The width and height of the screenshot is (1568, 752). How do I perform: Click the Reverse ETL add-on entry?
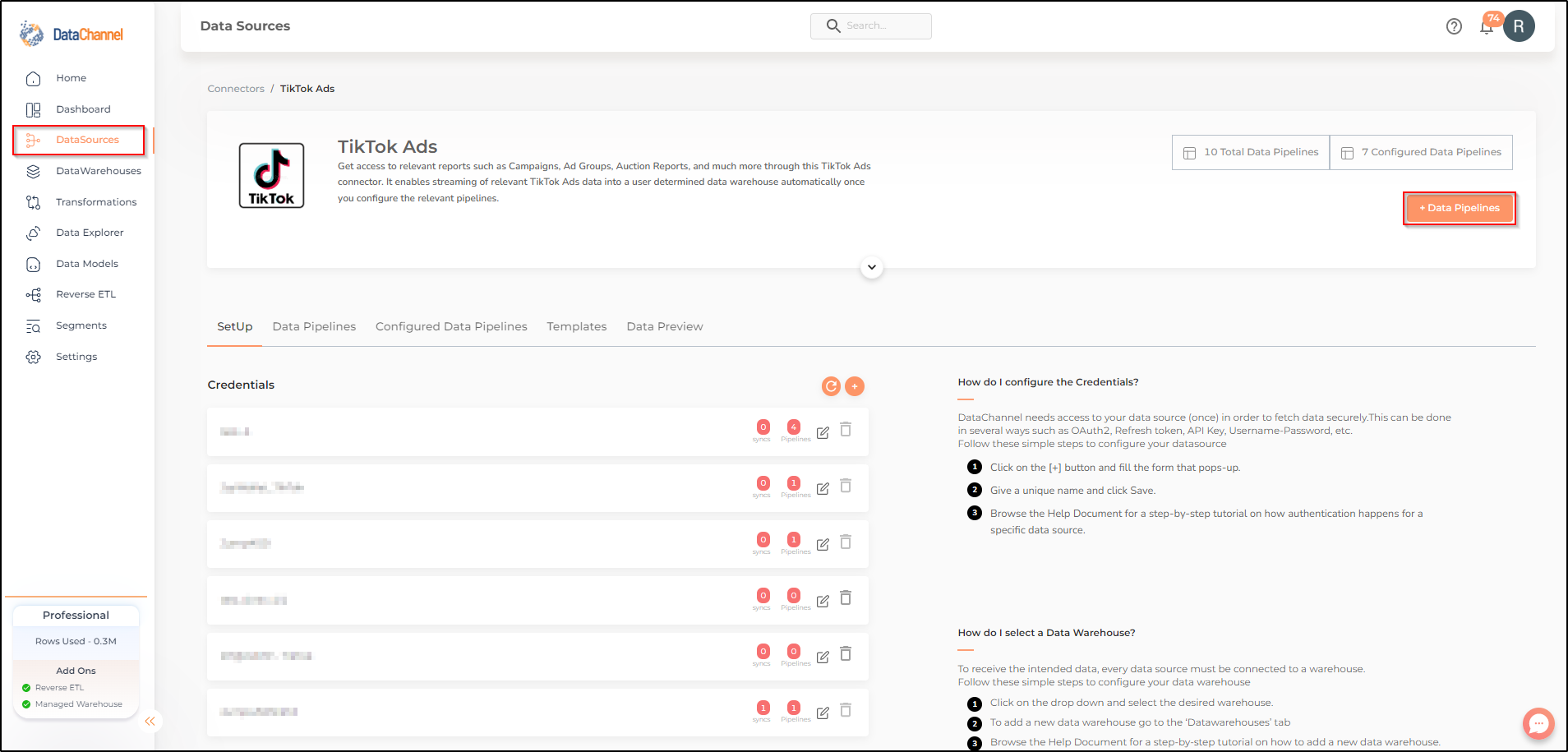(59, 688)
